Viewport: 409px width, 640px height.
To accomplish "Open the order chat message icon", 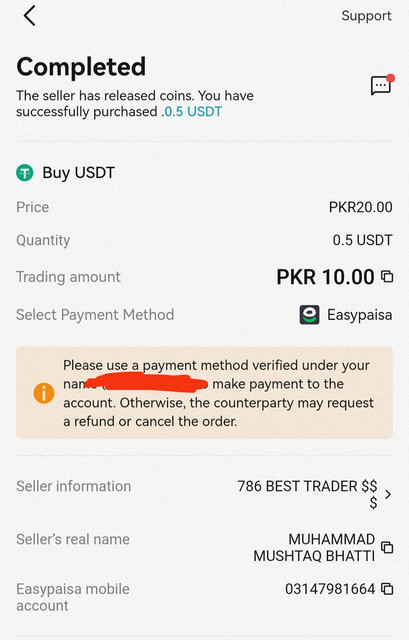I will (382, 84).
